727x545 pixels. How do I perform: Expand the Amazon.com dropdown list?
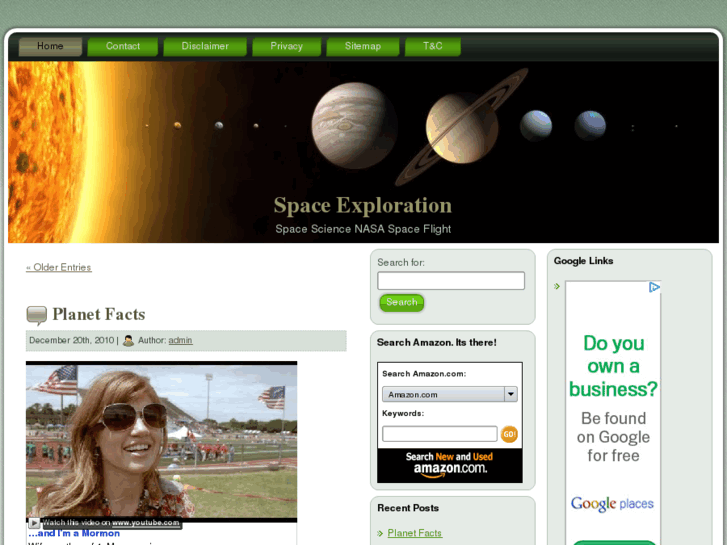[x=450, y=394]
